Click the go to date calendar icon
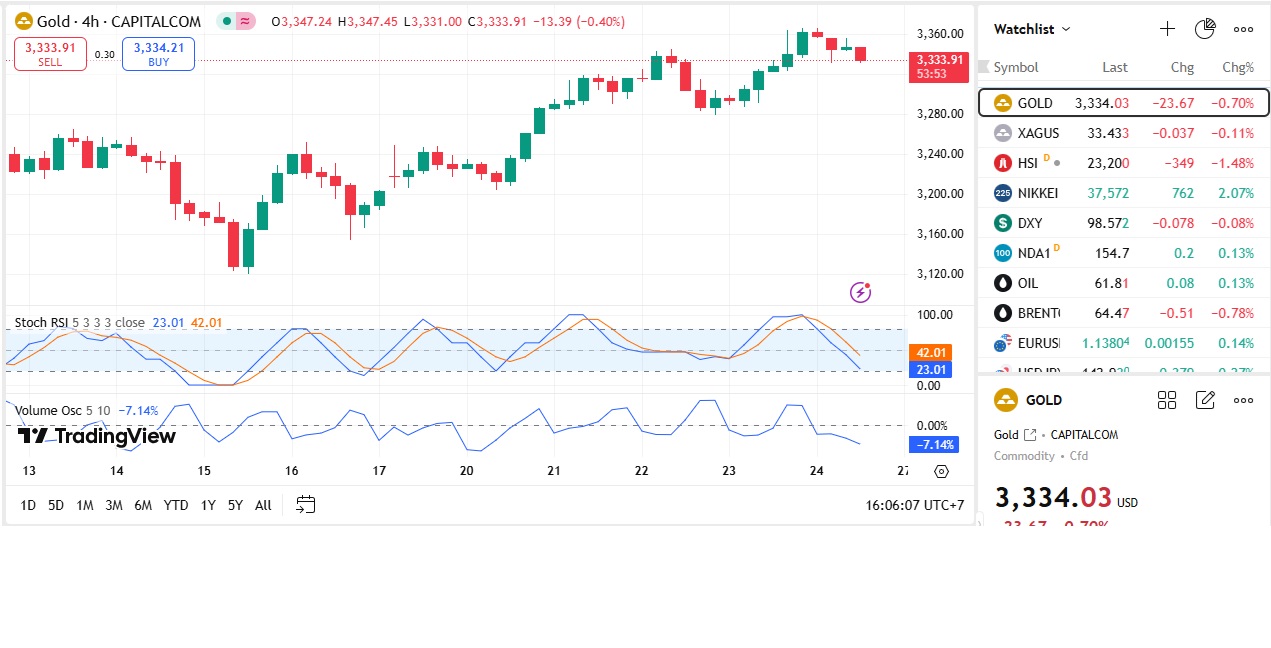This screenshot has width=1271, height=648. tap(306, 505)
